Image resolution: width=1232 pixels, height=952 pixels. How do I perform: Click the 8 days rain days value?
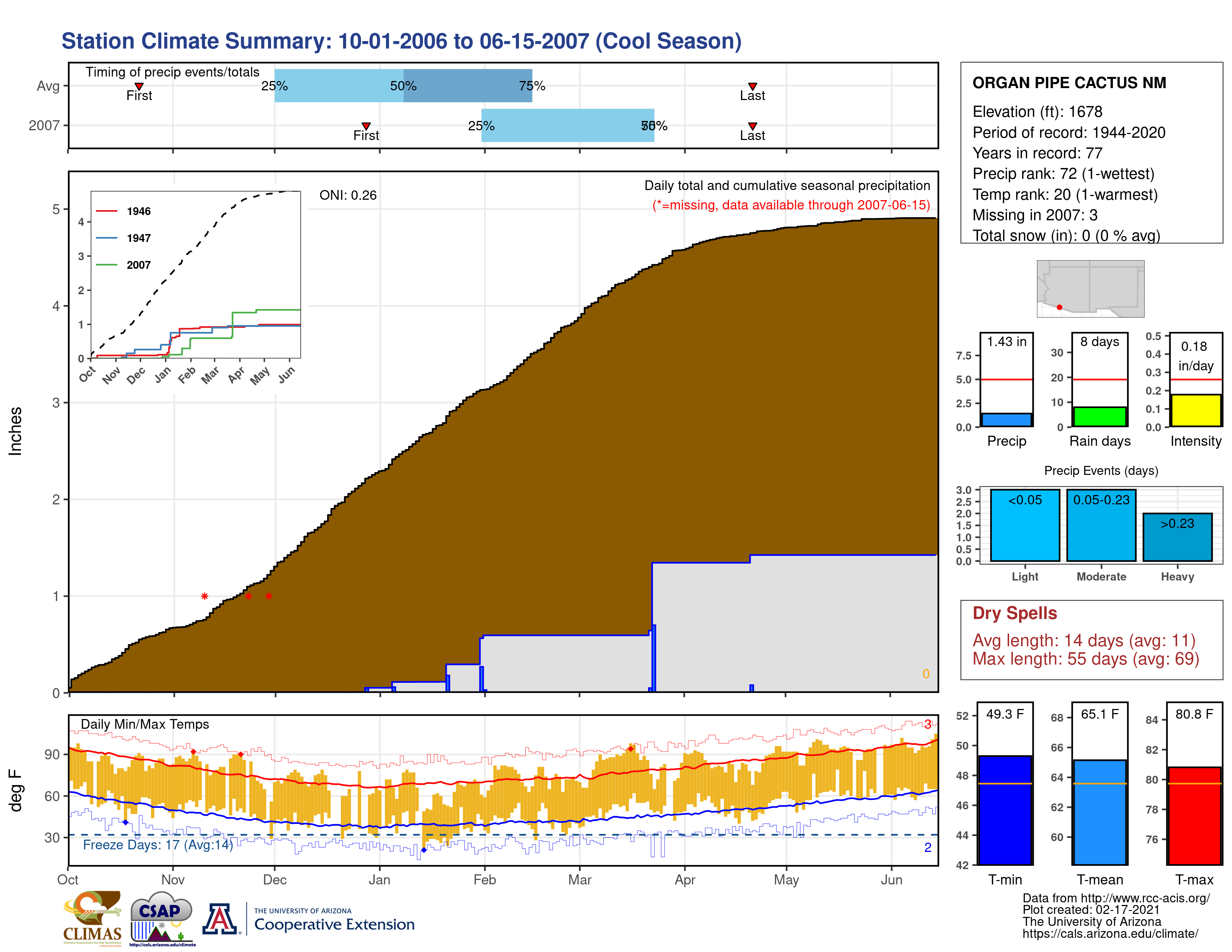coord(1100,342)
